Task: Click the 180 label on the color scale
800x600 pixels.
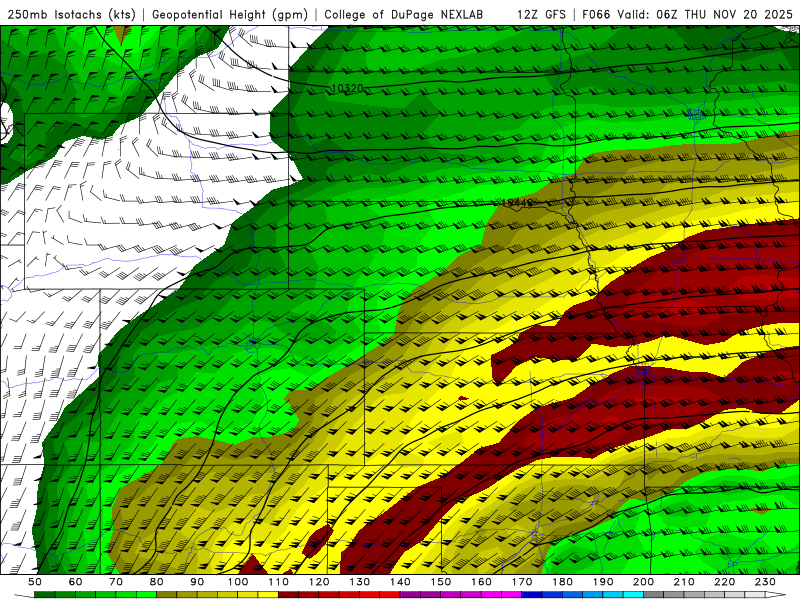Action: (x=562, y=582)
